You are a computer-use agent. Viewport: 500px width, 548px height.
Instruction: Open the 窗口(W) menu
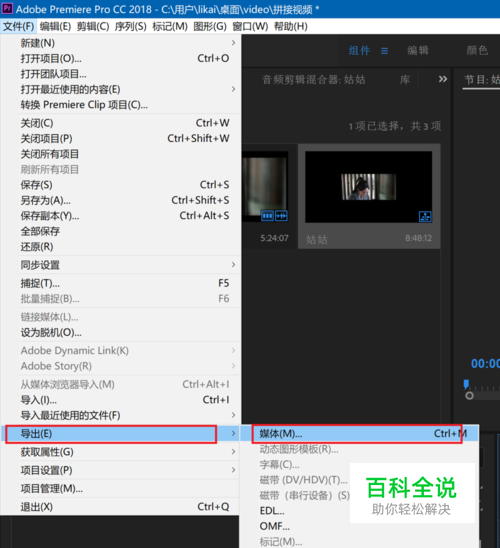tap(250, 27)
